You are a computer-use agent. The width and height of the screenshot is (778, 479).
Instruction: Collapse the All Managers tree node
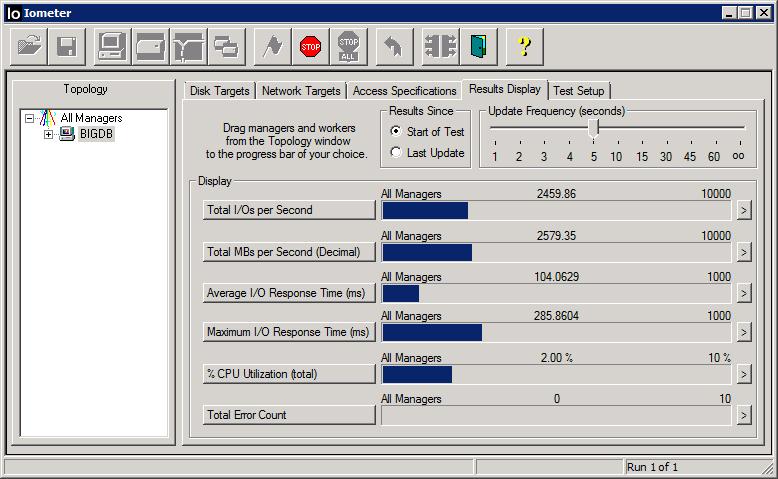pos(30,118)
